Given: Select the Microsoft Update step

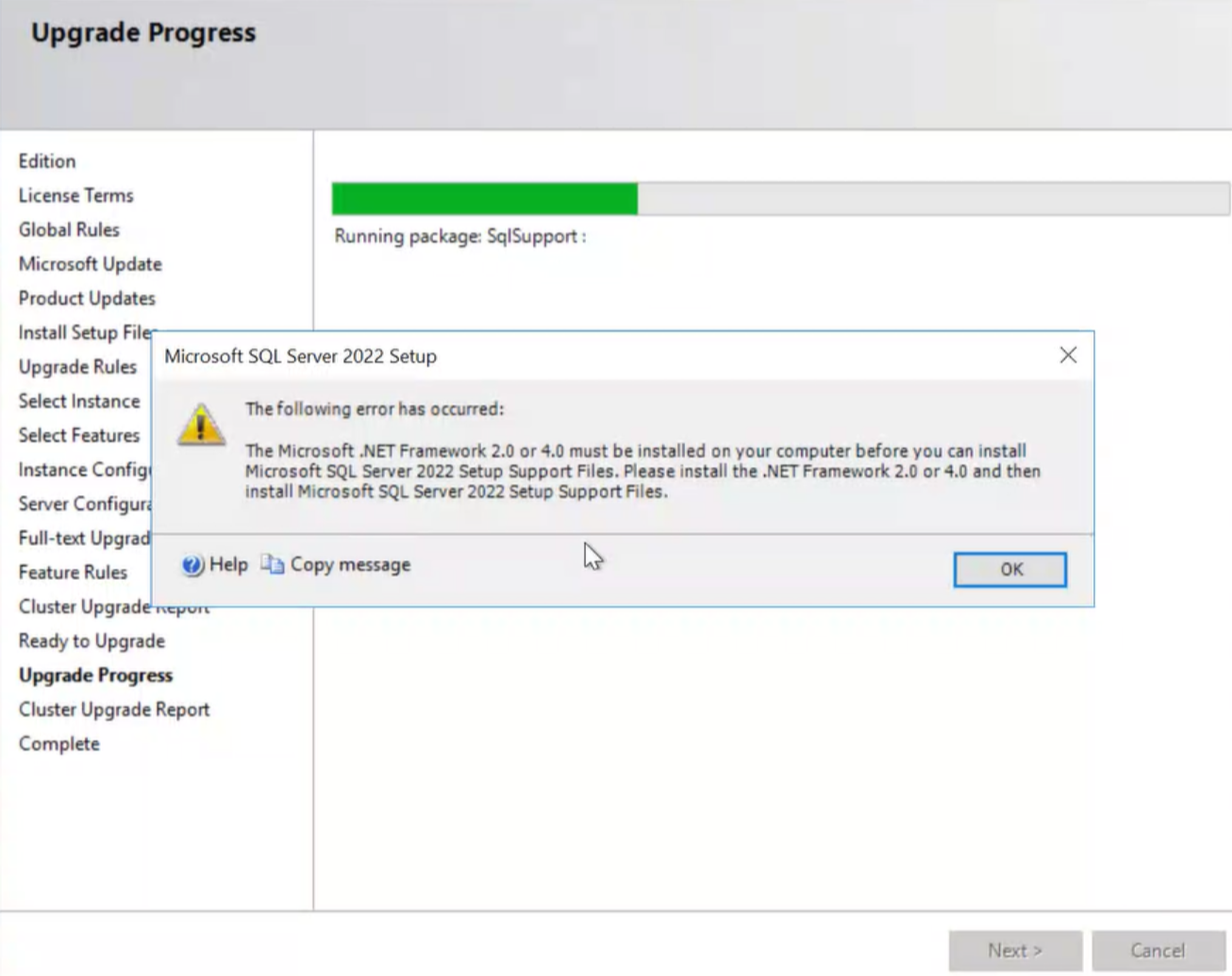Looking at the screenshot, I should pyautogui.click(x=91, y=264).
